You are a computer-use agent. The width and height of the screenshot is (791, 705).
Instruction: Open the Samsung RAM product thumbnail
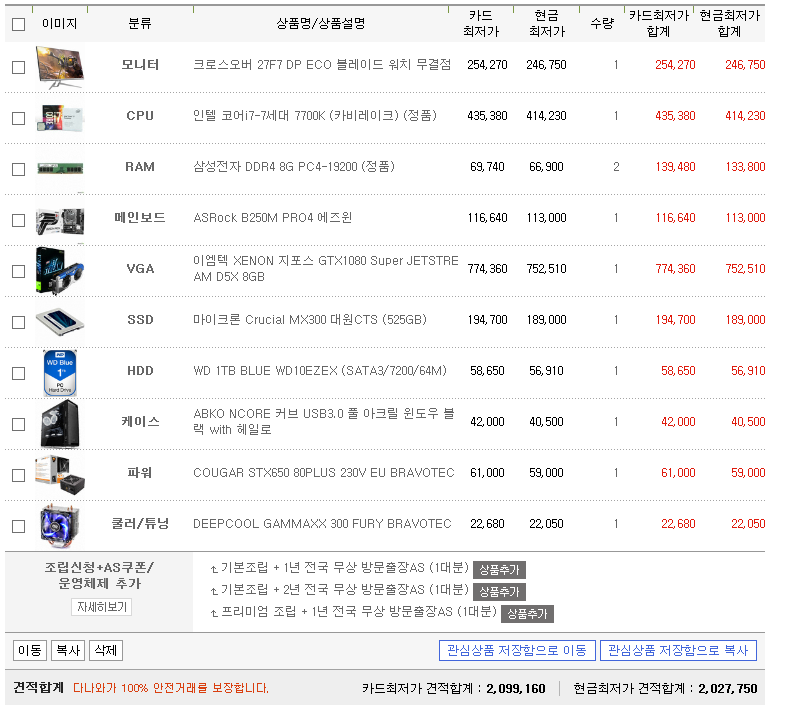[60, 167]
